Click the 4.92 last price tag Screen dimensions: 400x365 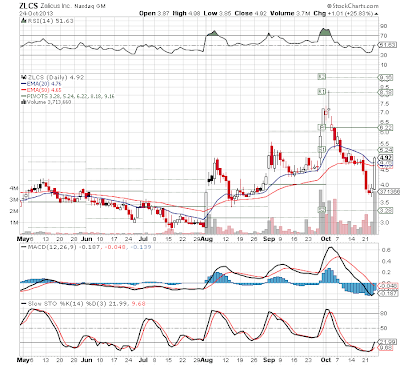[386, 157]
